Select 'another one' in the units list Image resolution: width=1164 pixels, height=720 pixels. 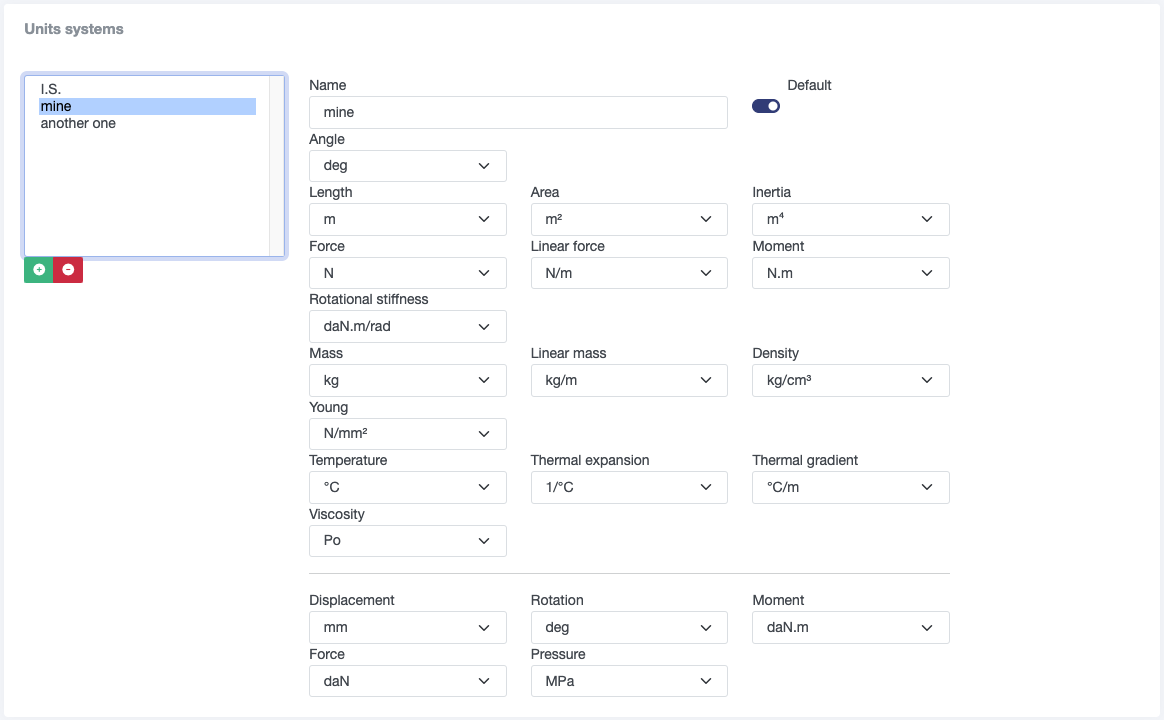coord(78,123)
